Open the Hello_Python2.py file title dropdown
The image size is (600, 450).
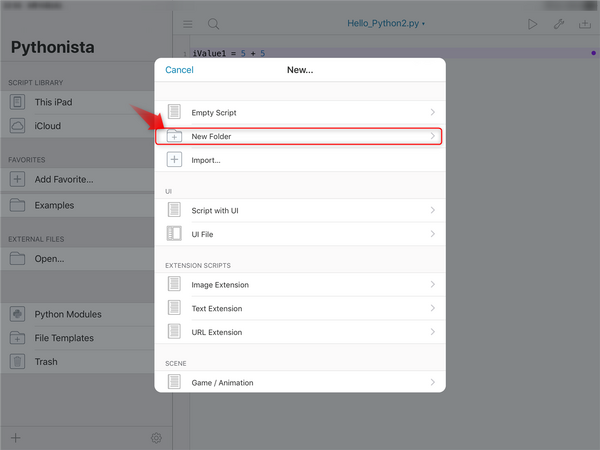386,23
